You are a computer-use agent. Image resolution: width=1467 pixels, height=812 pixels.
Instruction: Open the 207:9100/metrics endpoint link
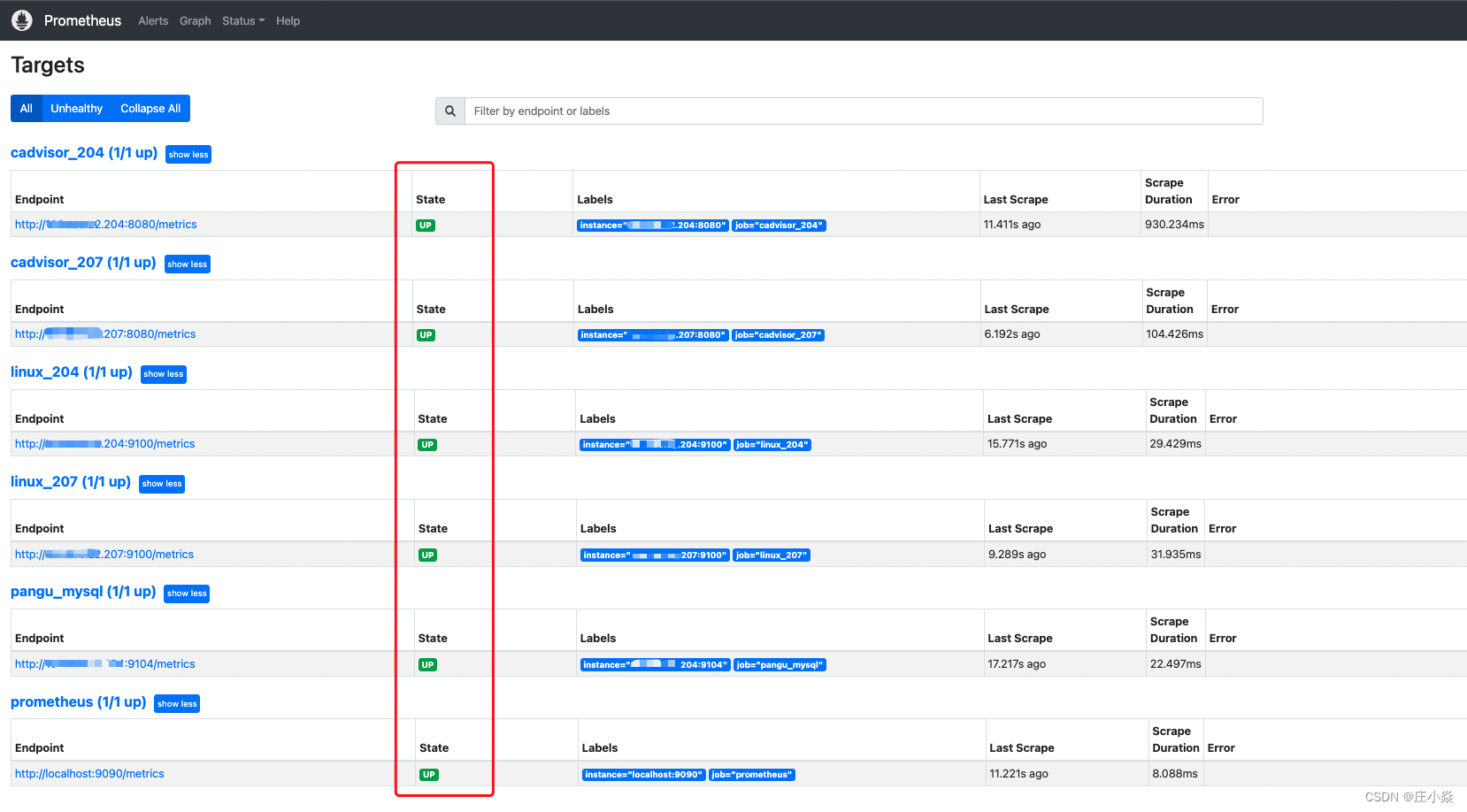coord(104,555)
